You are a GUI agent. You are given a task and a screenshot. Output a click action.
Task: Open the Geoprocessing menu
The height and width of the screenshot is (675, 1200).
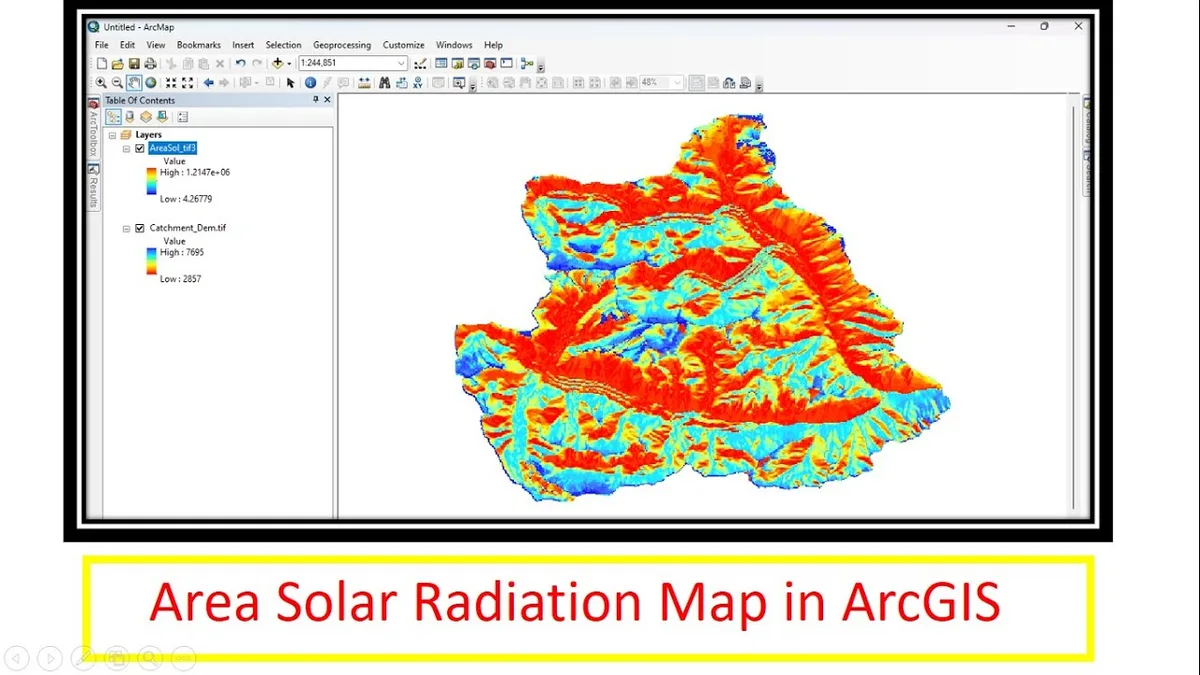(342, 45)
